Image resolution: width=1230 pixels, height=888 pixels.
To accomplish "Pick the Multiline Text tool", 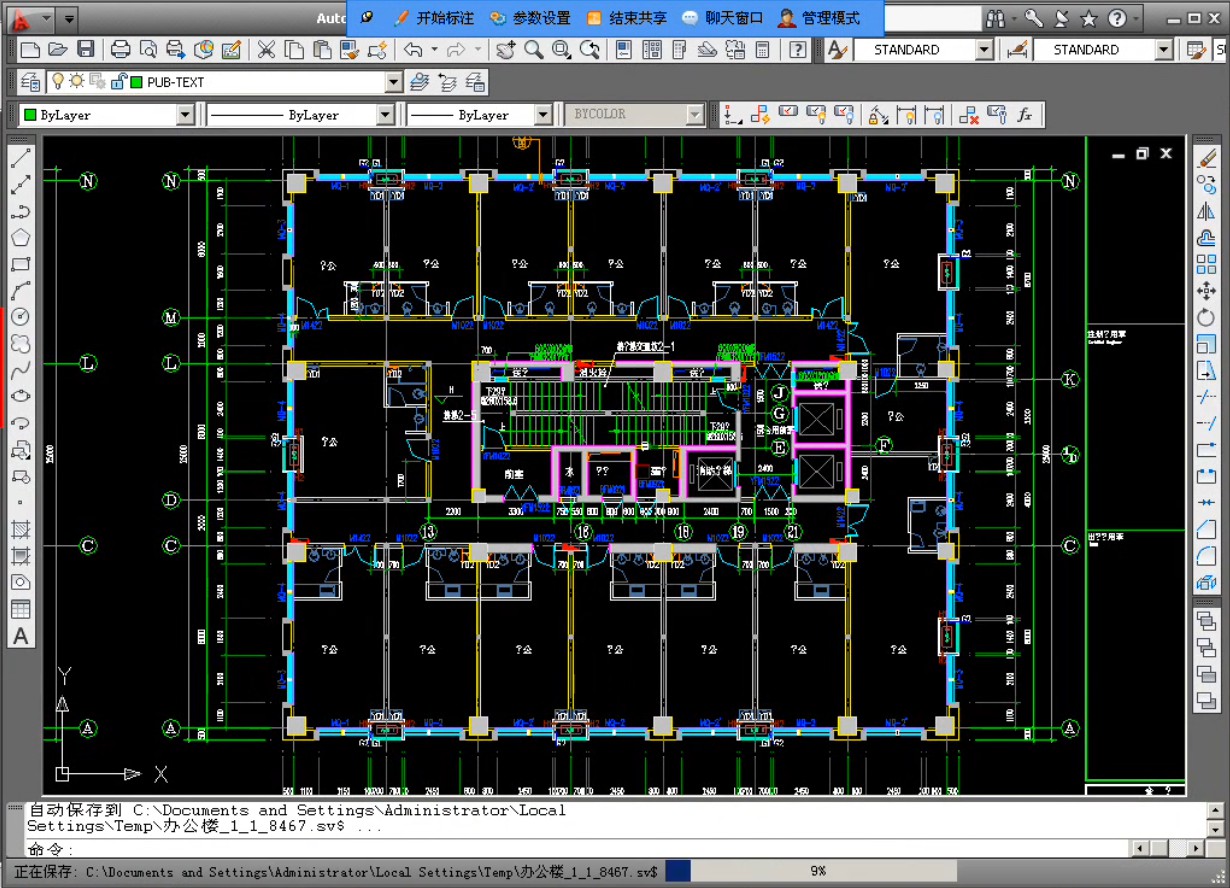I will click(20, 636).
